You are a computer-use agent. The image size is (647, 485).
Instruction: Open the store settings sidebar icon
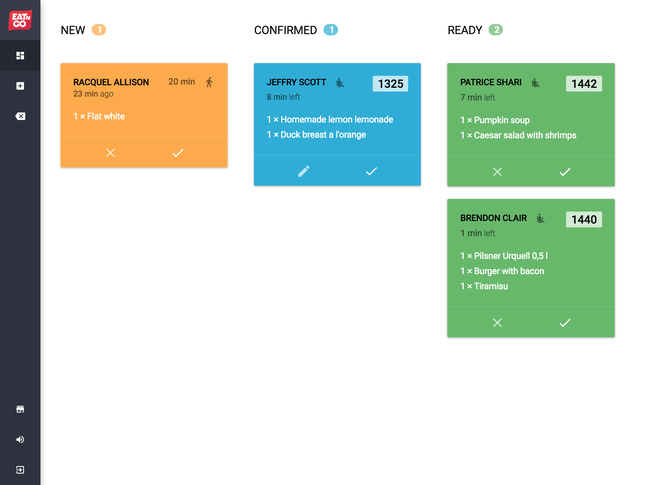pyautogui.click(x=20, y=409)
